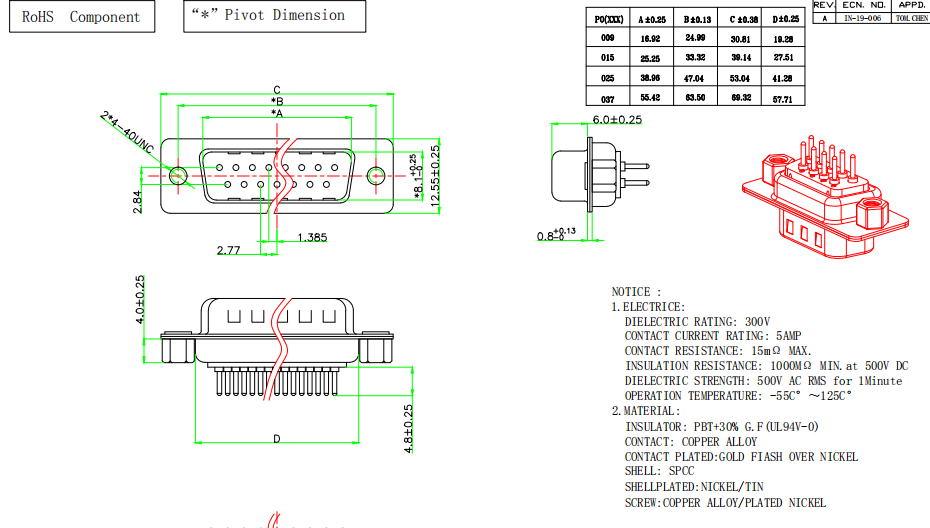This screenshot has height=528, width=930.
Task: Click the RoHS Component label box
Action: (x=82, y=17)
